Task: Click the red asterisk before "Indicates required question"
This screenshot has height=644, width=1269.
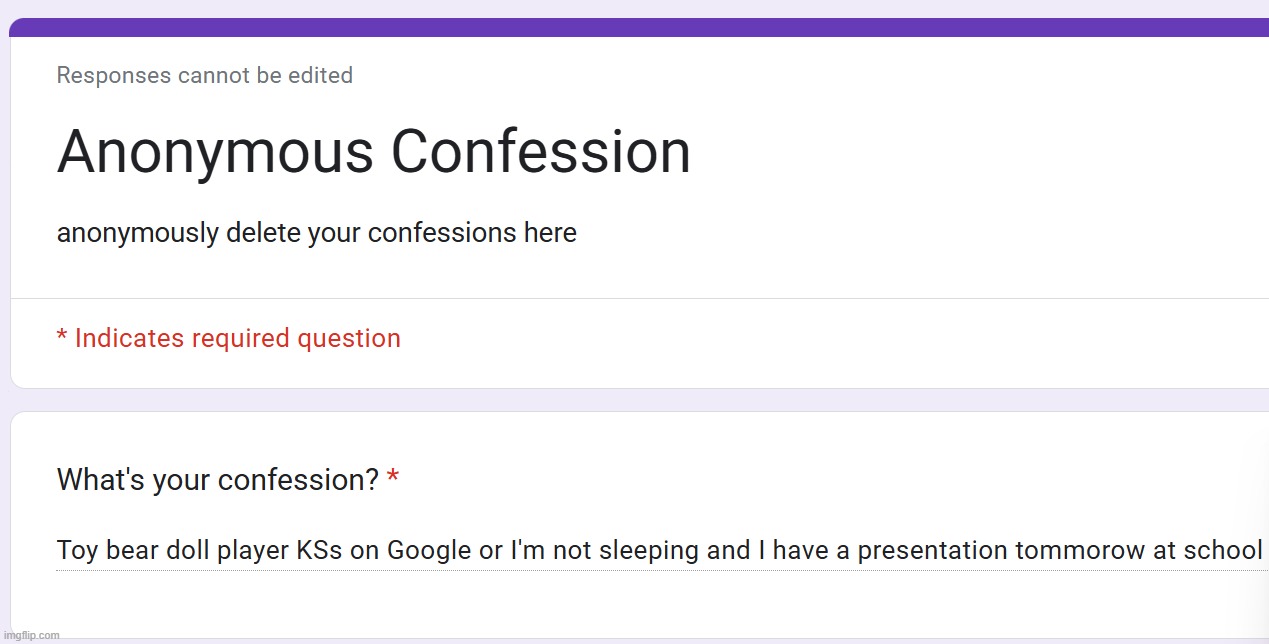Action: click(62, 337)
